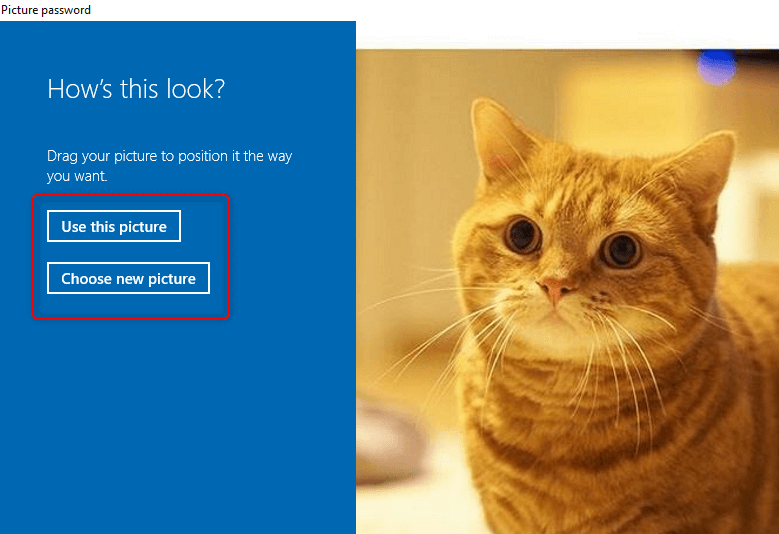Click the "Use this picture" button

point(114,227)
